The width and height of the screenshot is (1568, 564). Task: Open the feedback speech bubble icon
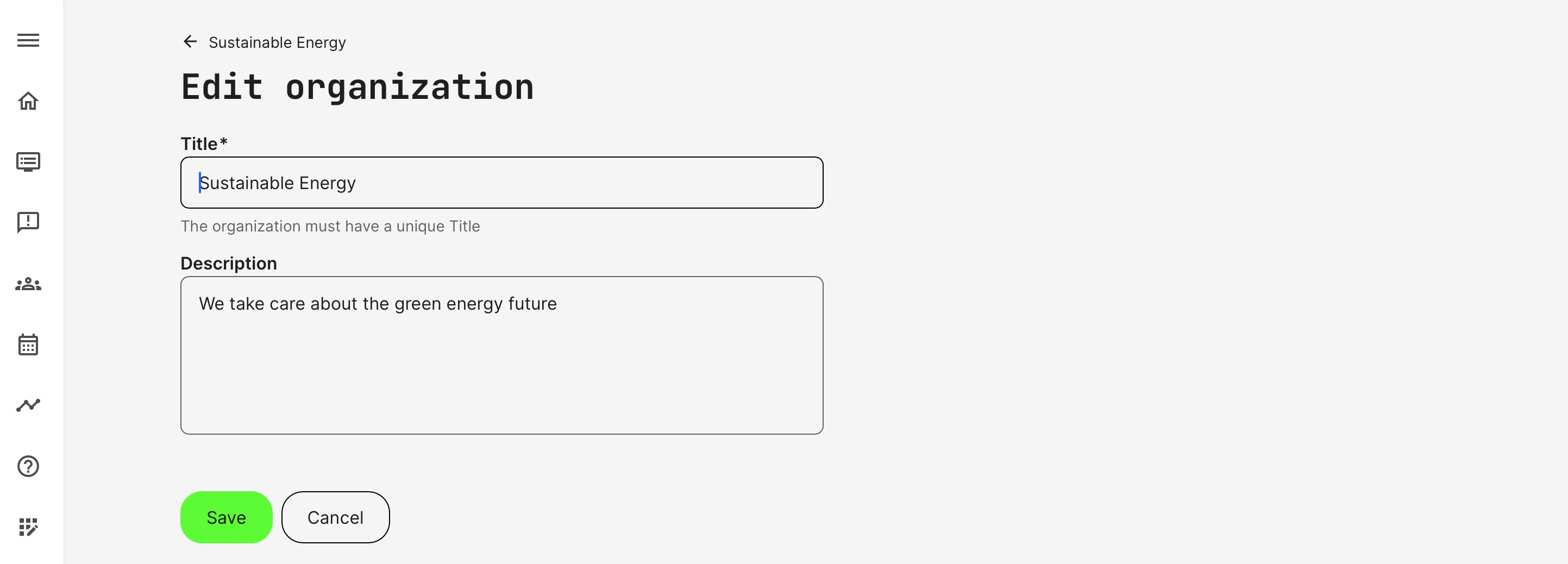click(28, 223)
